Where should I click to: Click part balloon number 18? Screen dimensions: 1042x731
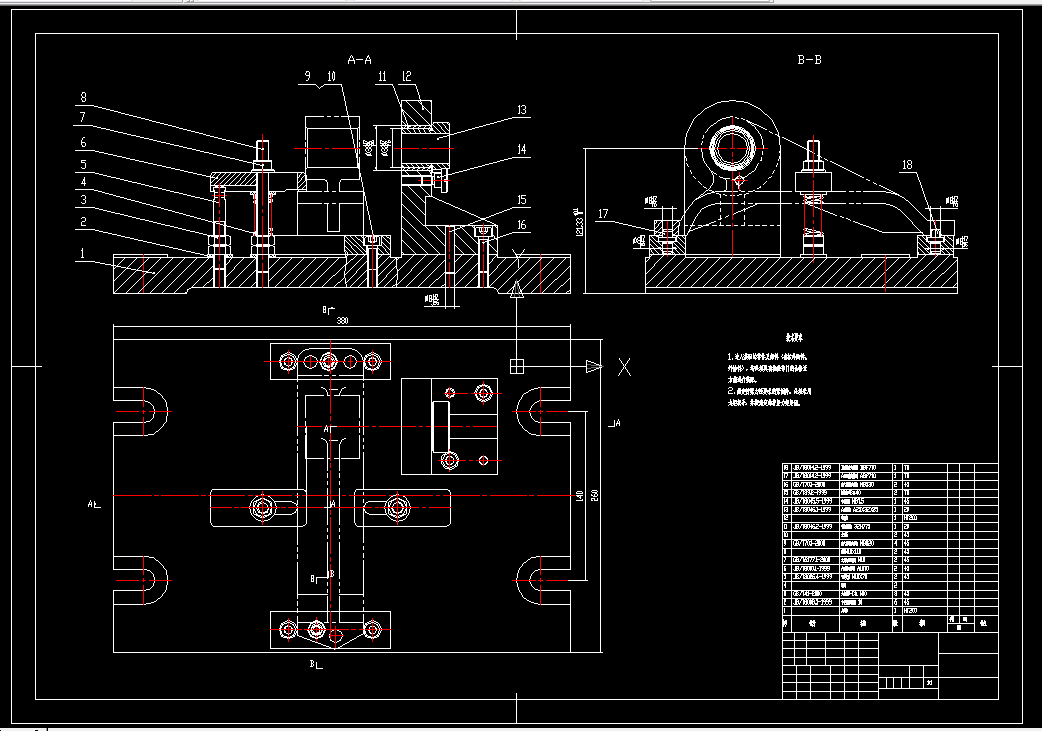coord(907,165)
